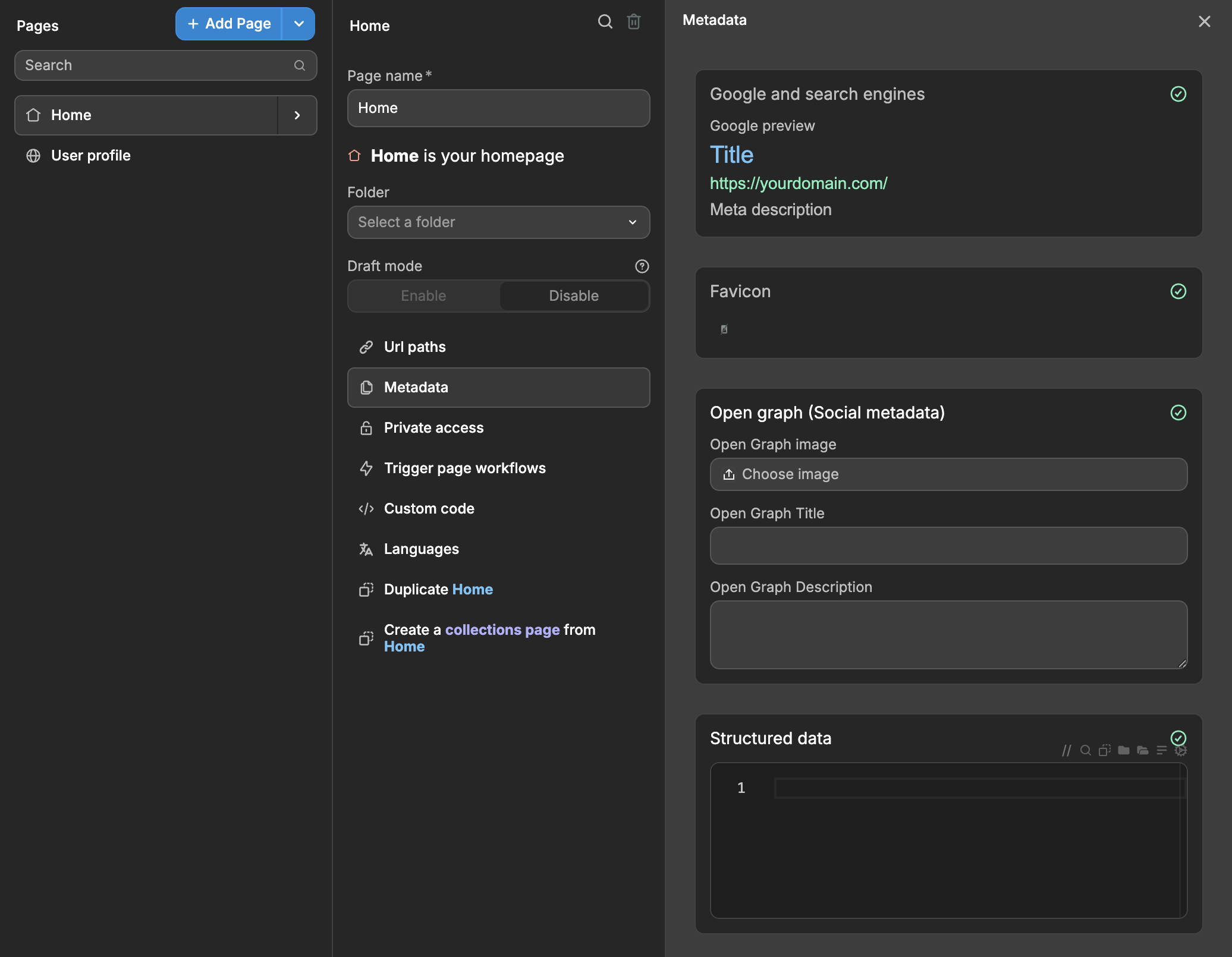The height and width of the screenshot is (957, 1232).
Task: Click the folder icon in structured data toolbar
Action: click(1124, 750)
